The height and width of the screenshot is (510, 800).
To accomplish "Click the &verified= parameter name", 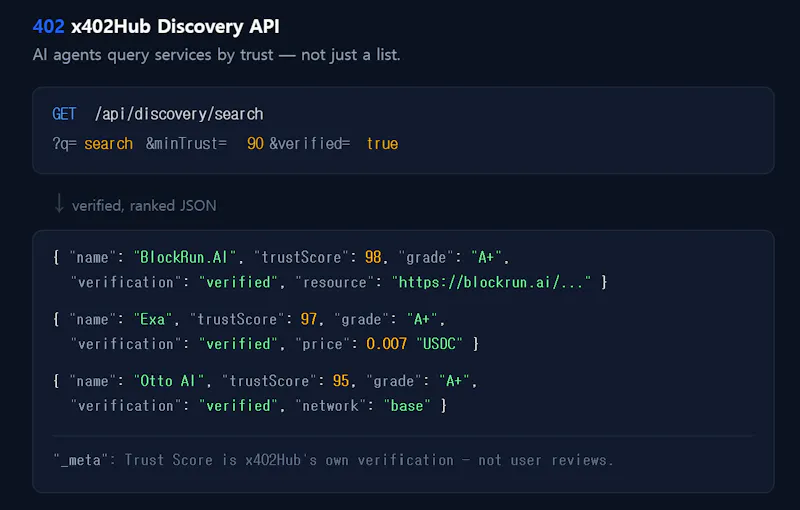I will click(x=310, y=144).
